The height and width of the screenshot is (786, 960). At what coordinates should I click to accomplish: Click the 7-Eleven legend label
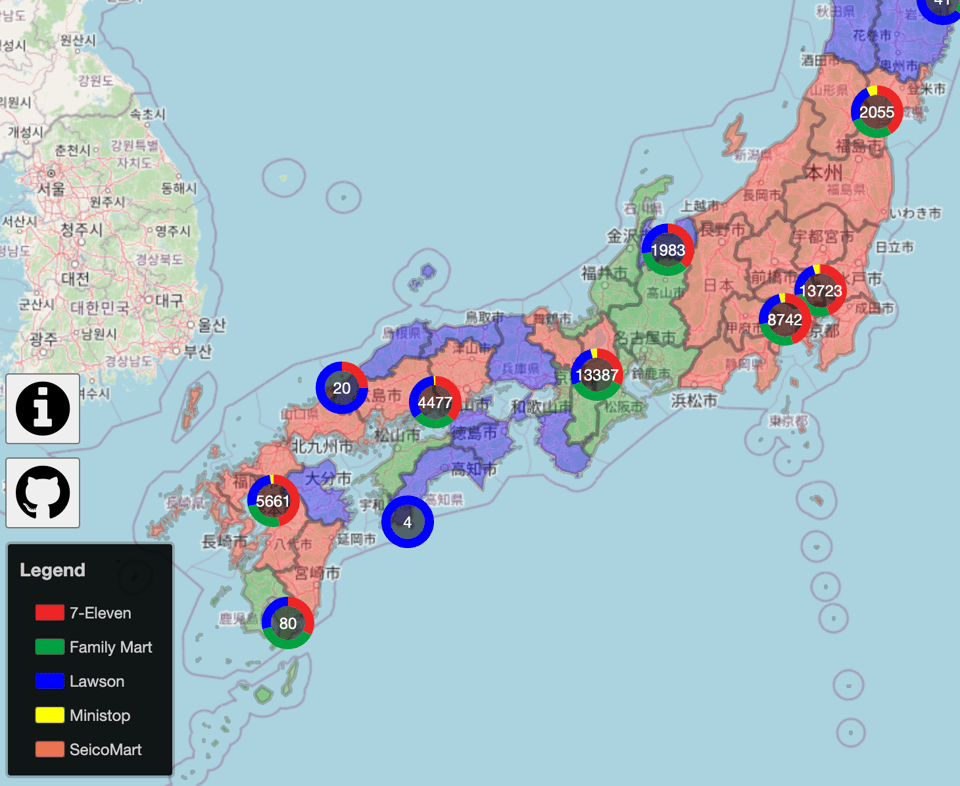point(100,613)
